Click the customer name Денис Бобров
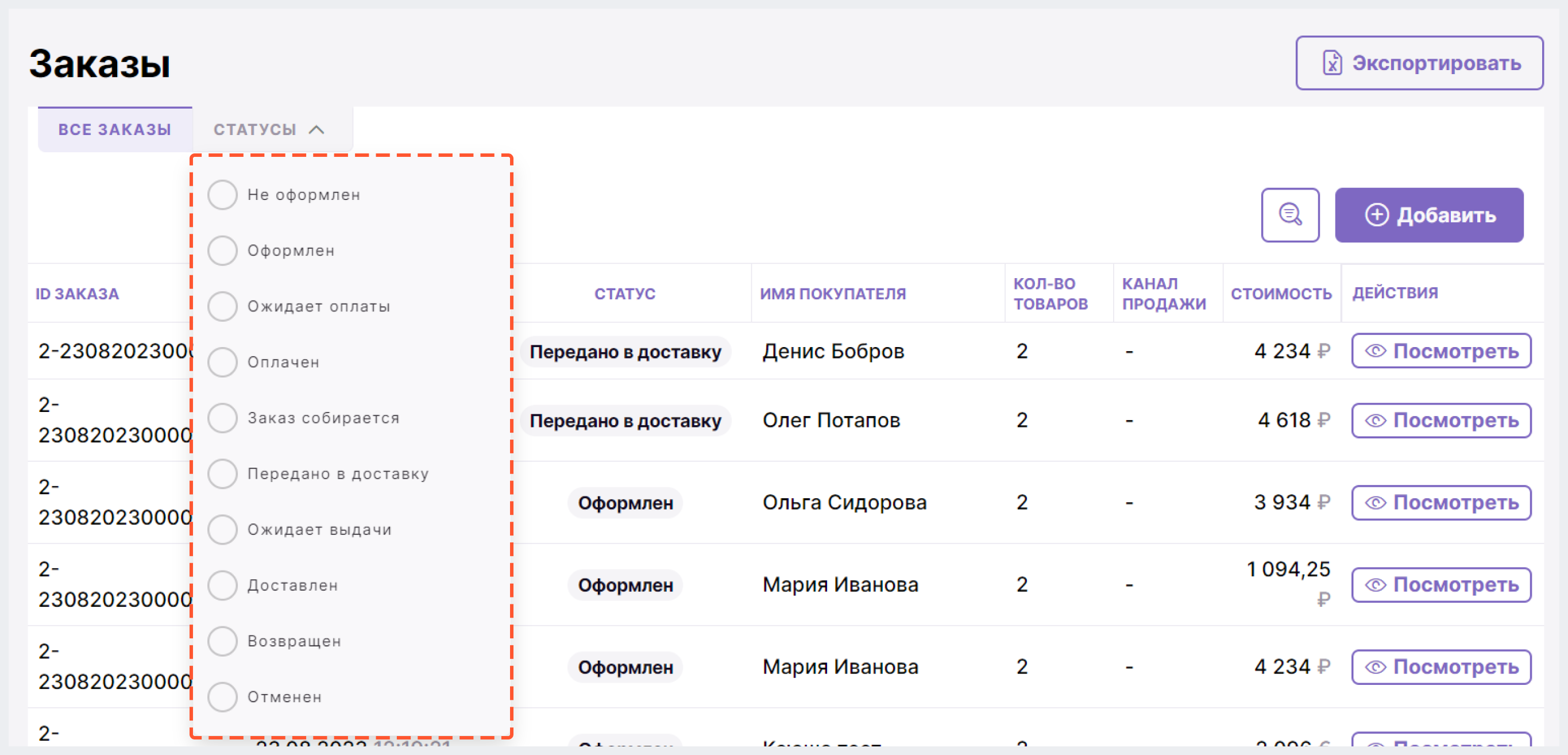 click(x=833, y=351)
